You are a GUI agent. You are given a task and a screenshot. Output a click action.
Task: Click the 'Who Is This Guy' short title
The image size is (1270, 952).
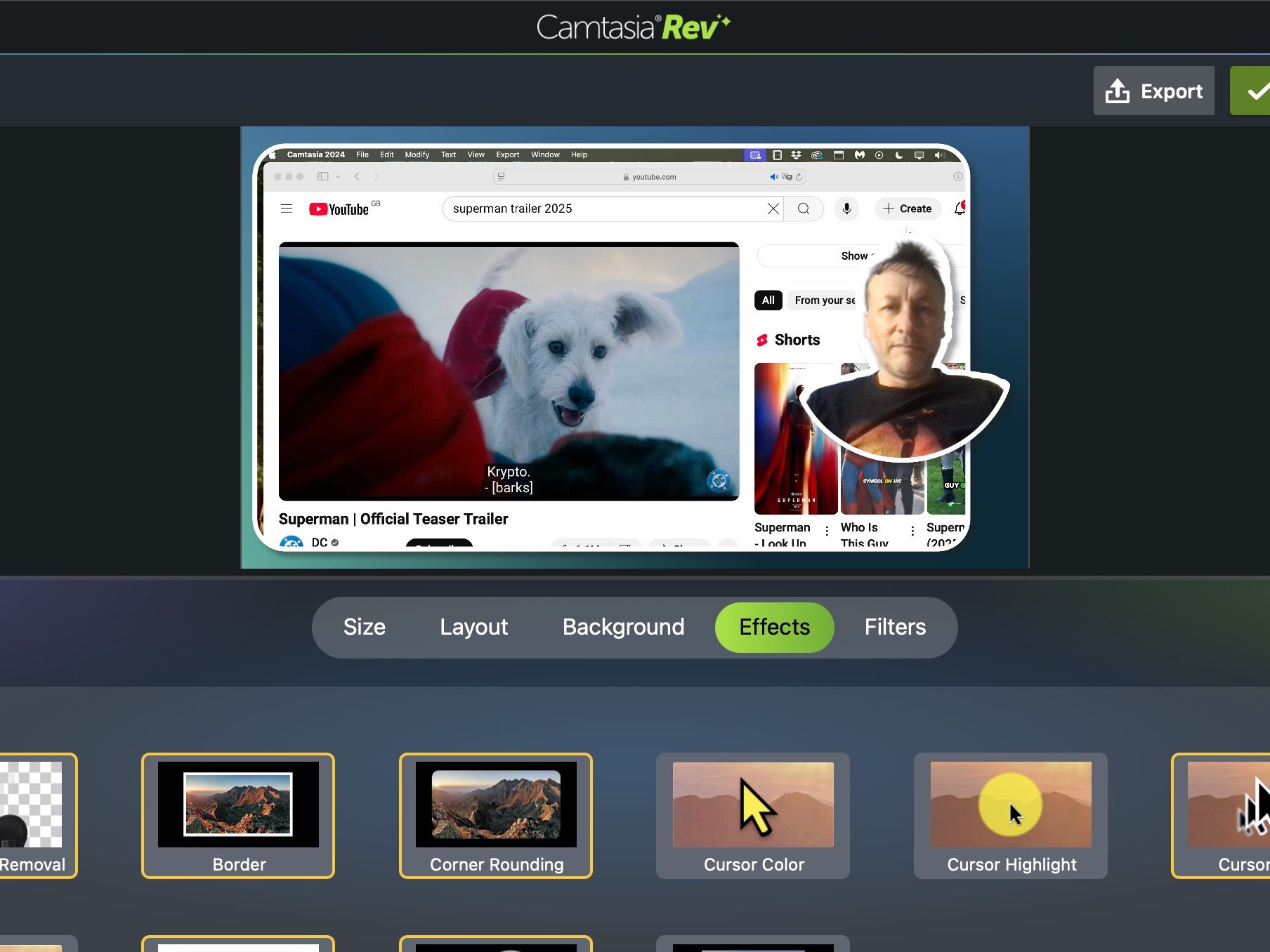[x=865, y=535]
